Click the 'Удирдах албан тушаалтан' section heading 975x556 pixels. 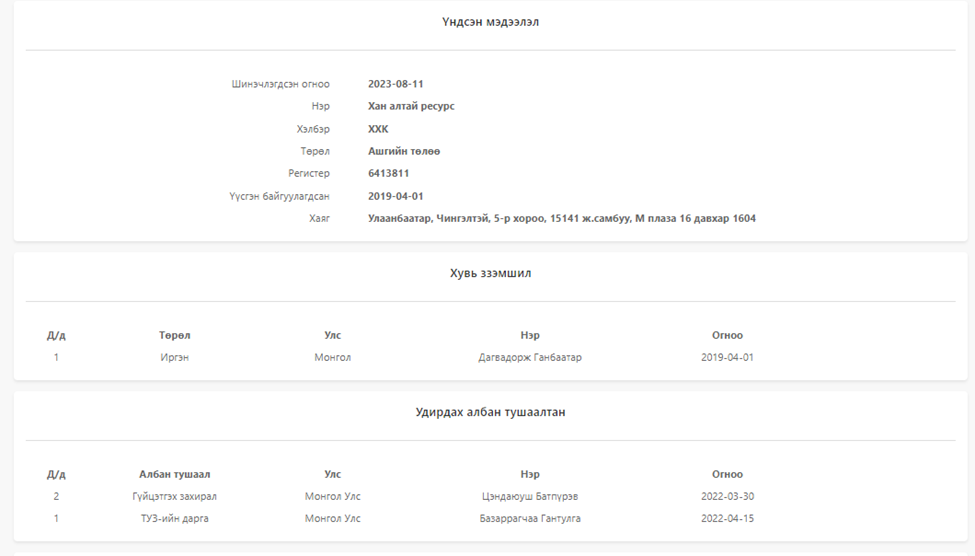[x=490, y=412]
